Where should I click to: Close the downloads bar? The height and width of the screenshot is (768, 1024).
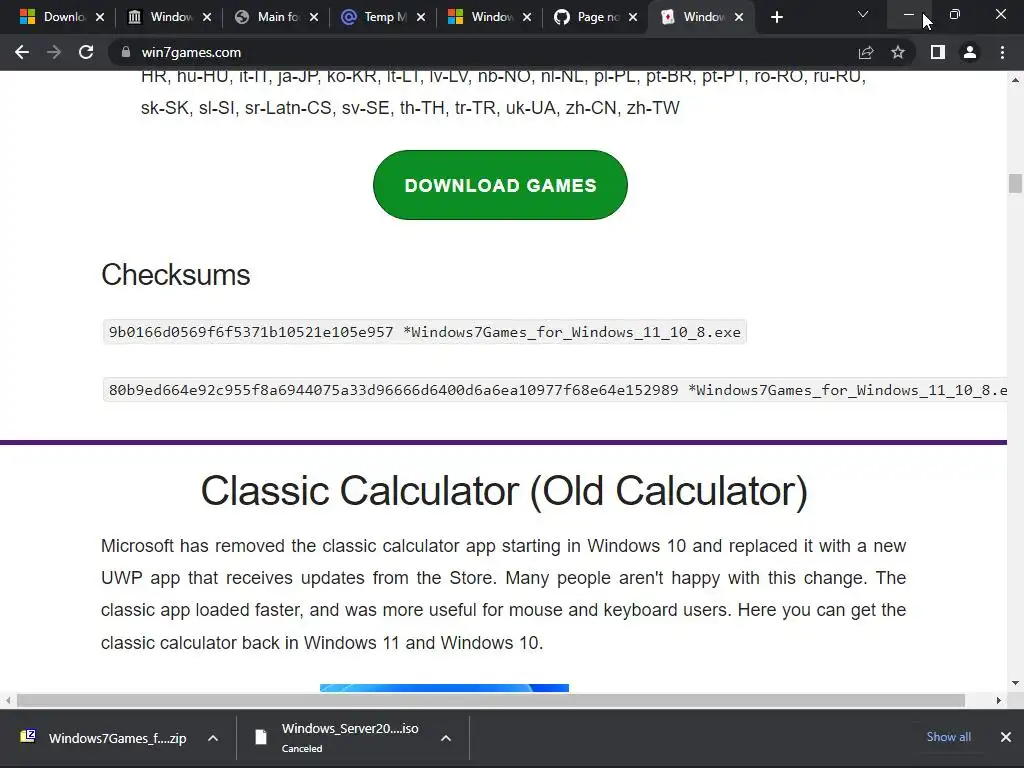(x=1006, y=737)
